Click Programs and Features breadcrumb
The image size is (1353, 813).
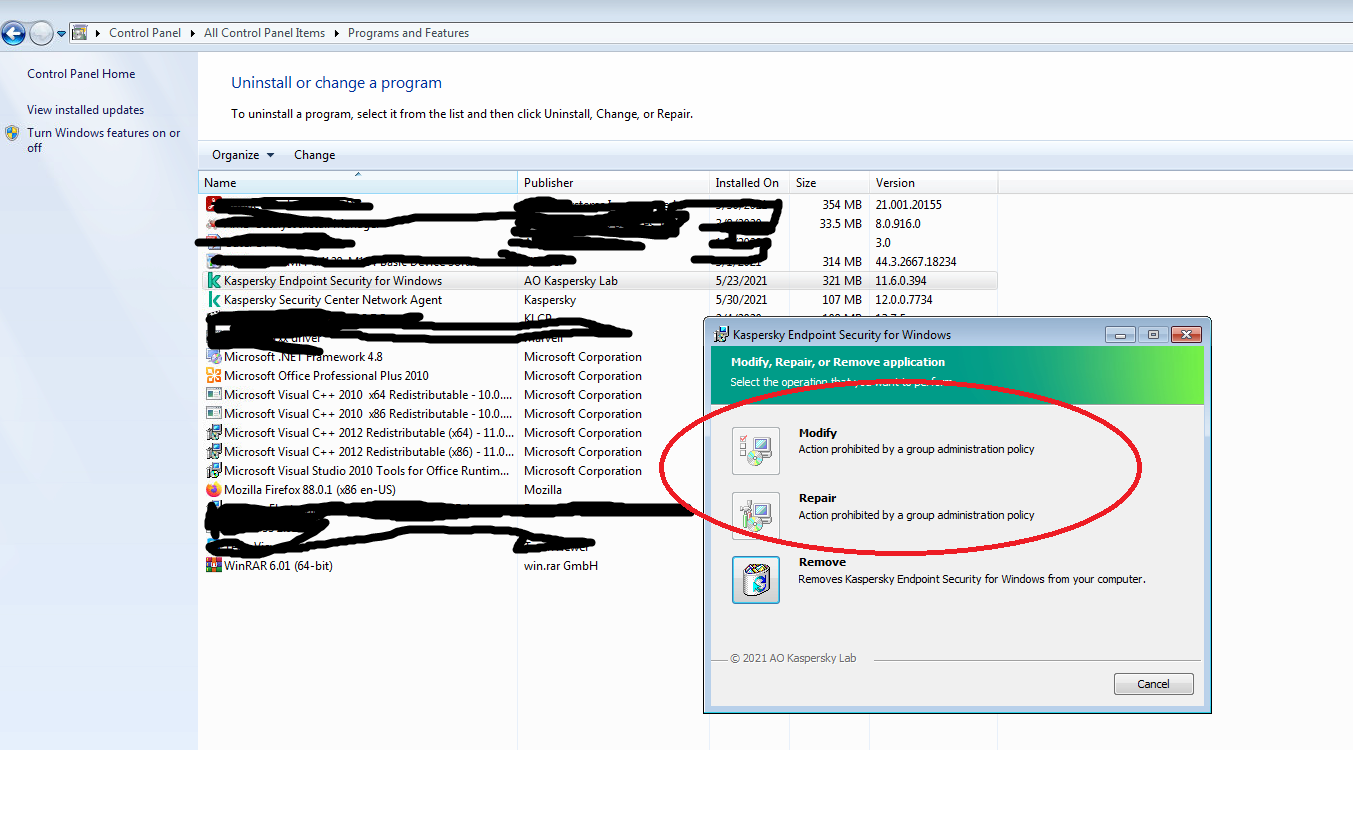[x=408, y=33]
